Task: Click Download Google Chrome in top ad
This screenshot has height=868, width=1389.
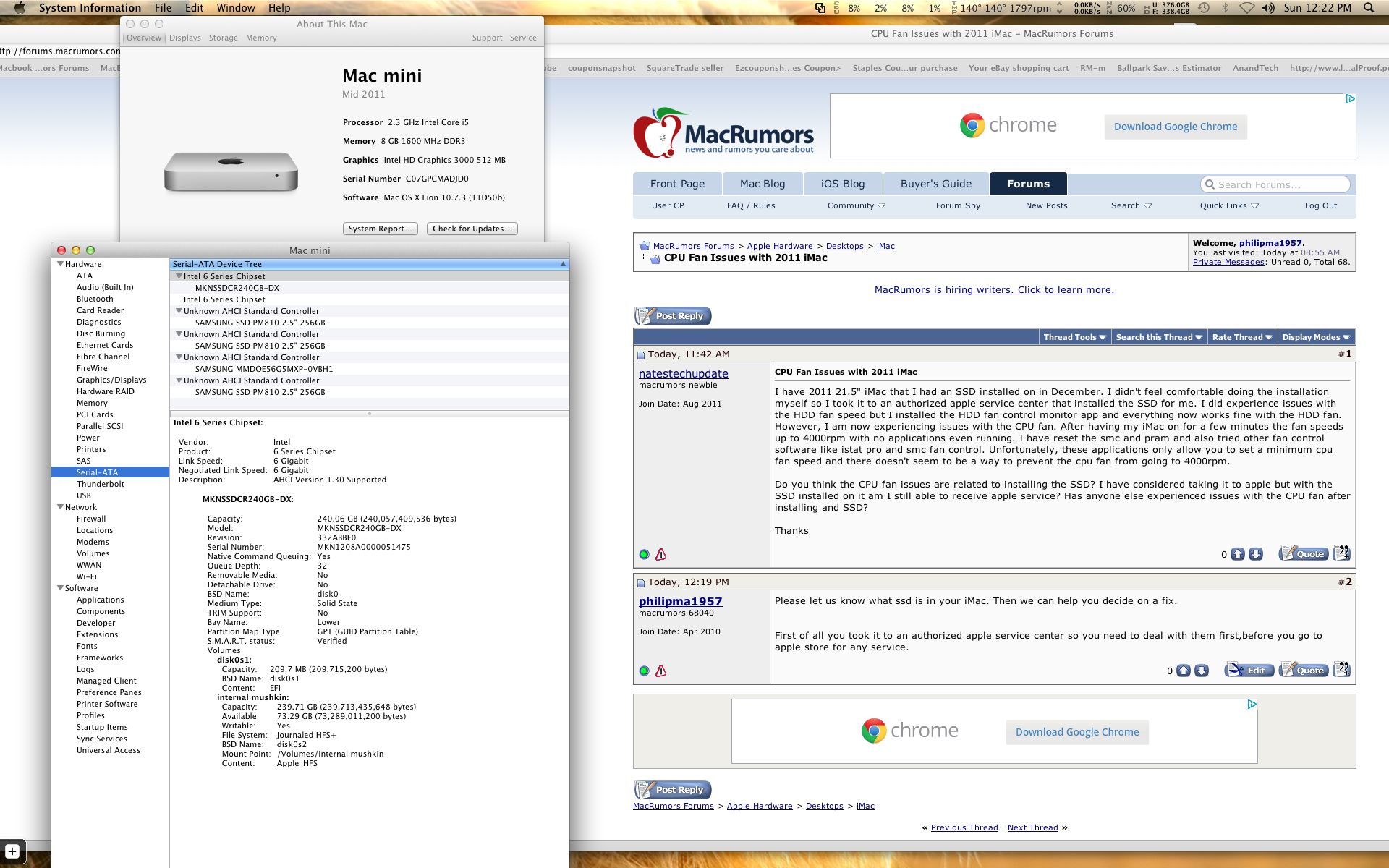Action: pyautogui.click(x=1176, y=127)
